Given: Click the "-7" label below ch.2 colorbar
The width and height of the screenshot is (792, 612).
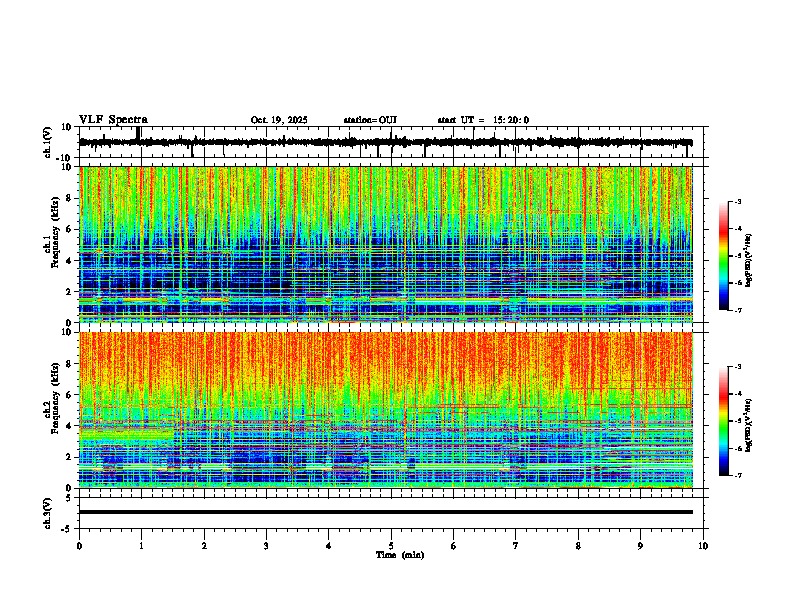Looking at the screenshot, I should click(x=737, y=475).
